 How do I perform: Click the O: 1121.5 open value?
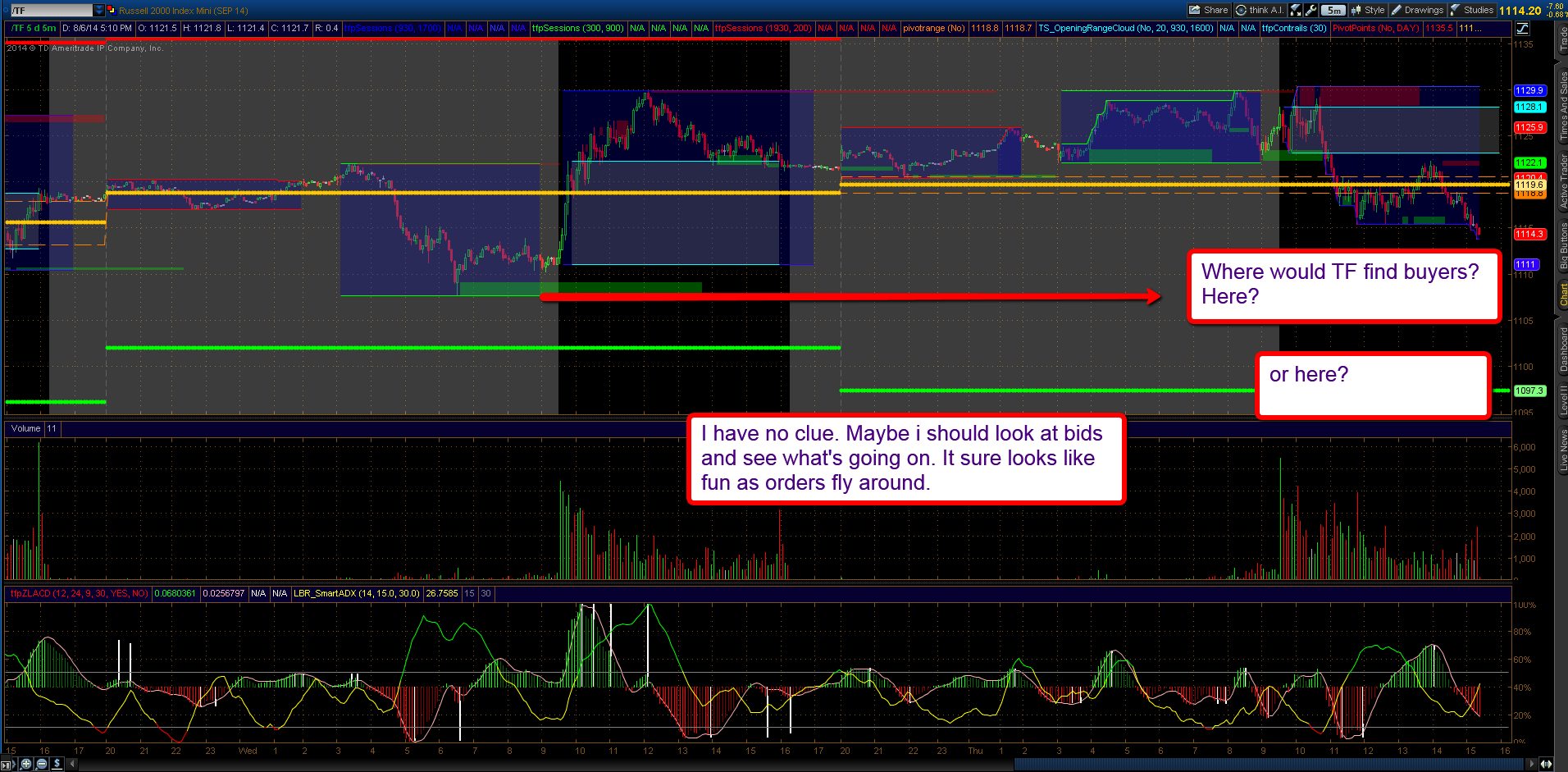click(157, 28)
